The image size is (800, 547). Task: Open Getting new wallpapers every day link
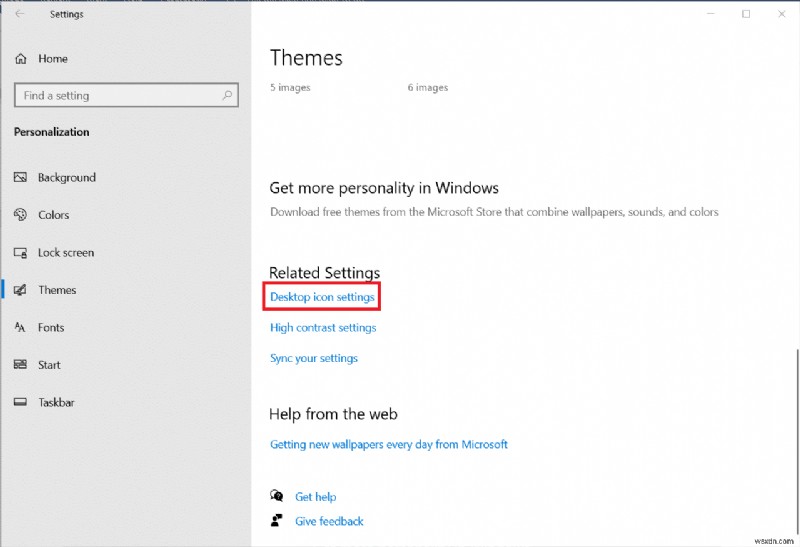[x=389, y=444]
